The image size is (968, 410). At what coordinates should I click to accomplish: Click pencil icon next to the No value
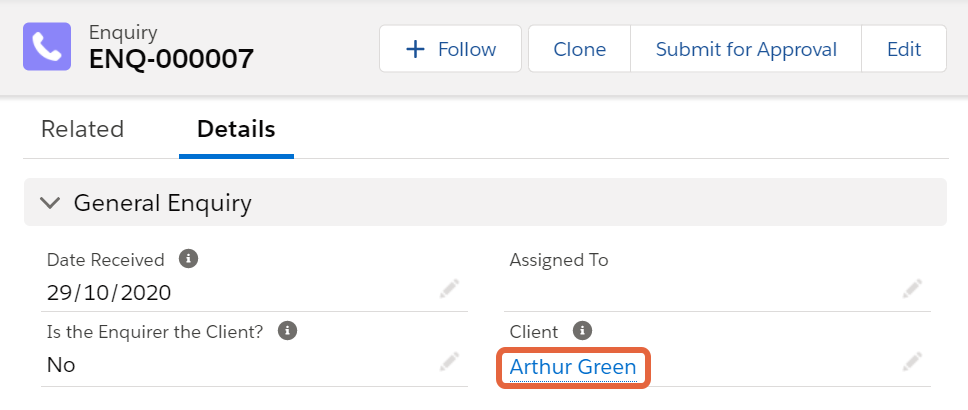pyautogui.click(x=449, y=362)
